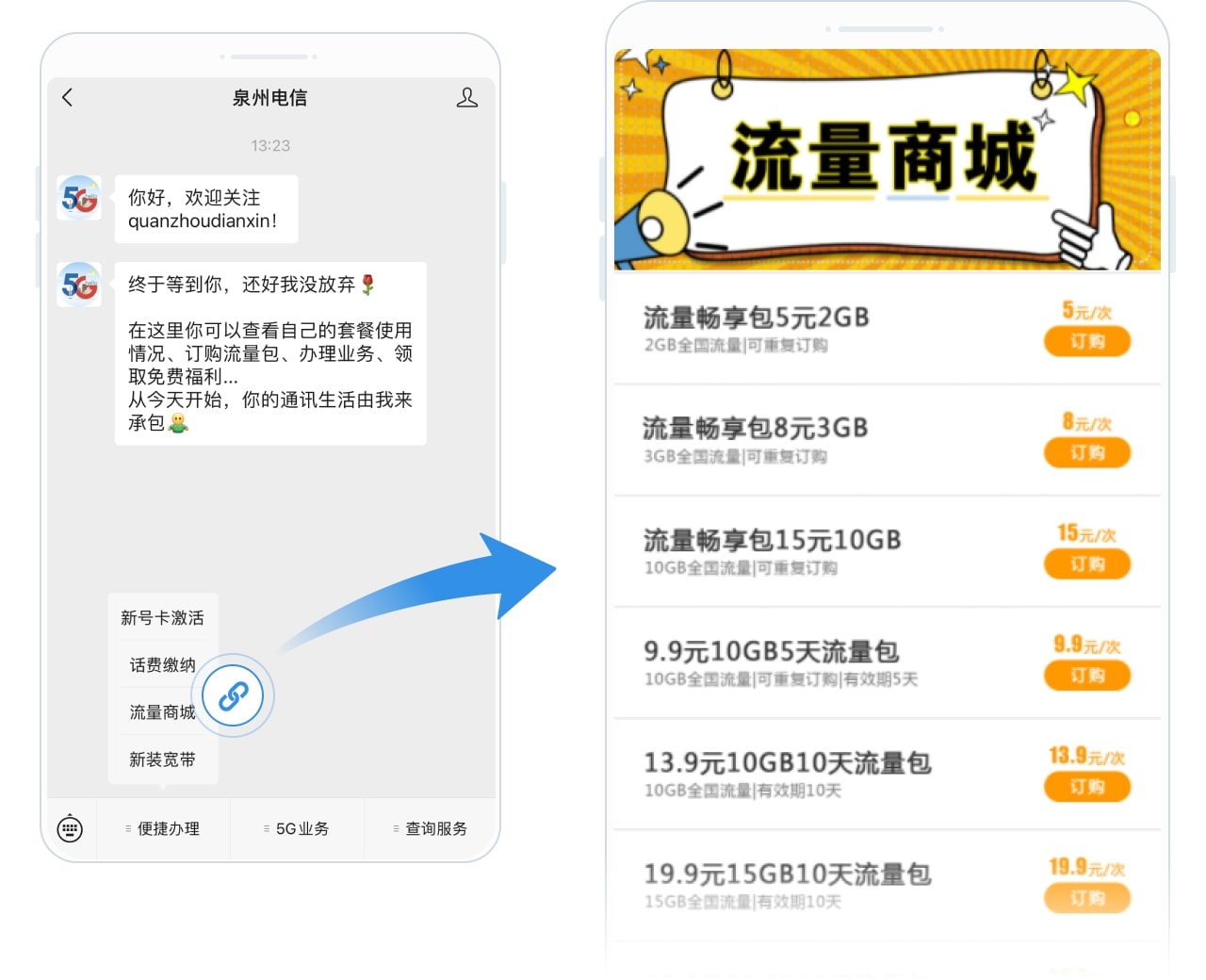Screen dimensions: 1206x980
Task: Select 新号卡激活 from the popup menu
Action: point(162,618)
